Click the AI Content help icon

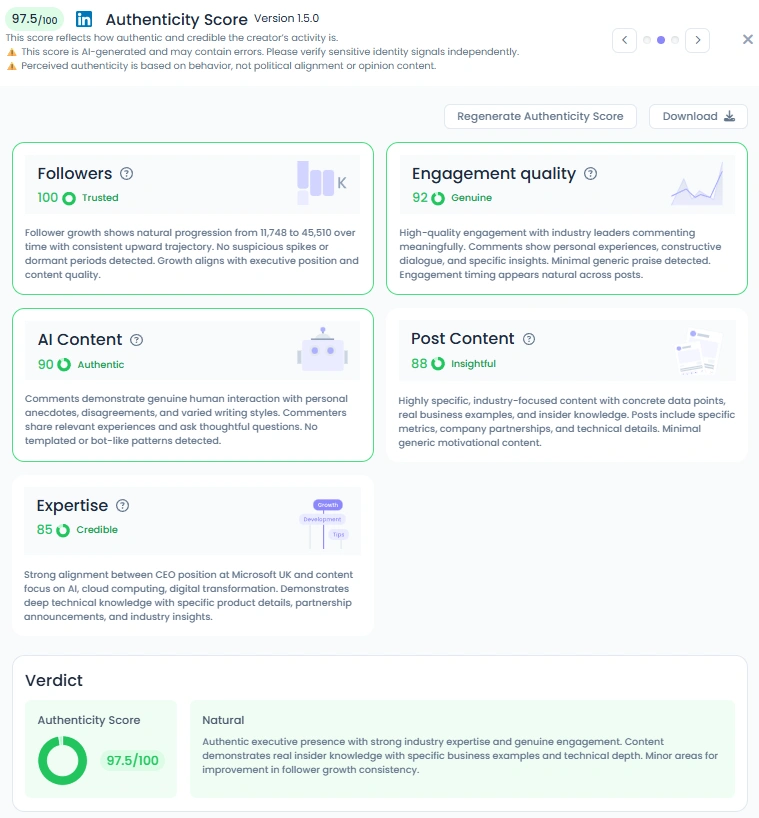136,340
